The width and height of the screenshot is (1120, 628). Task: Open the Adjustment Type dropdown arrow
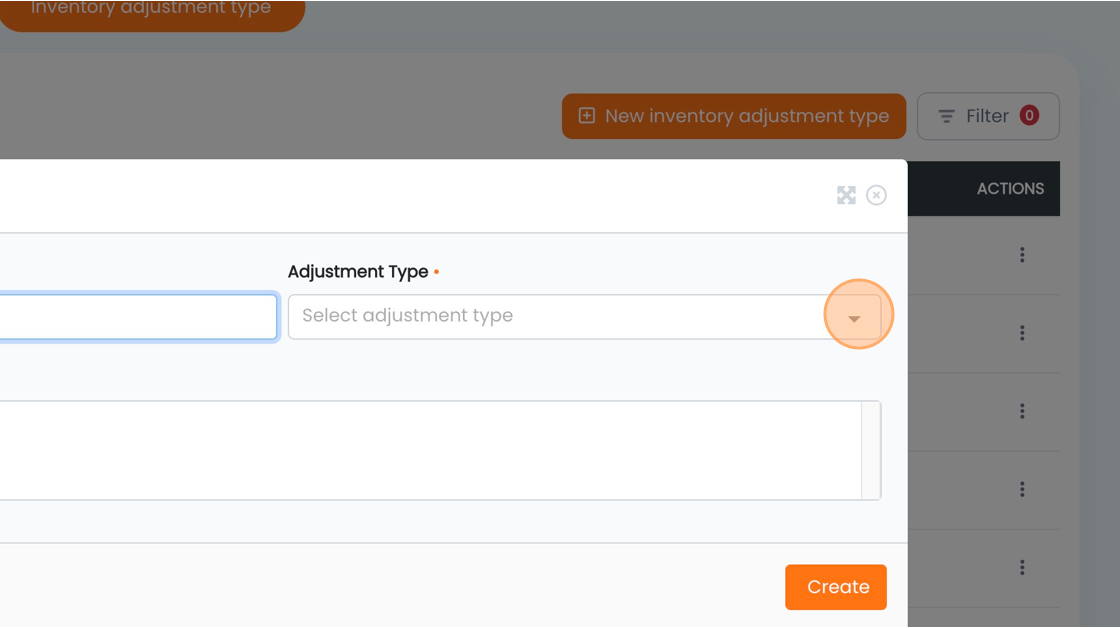854,318
